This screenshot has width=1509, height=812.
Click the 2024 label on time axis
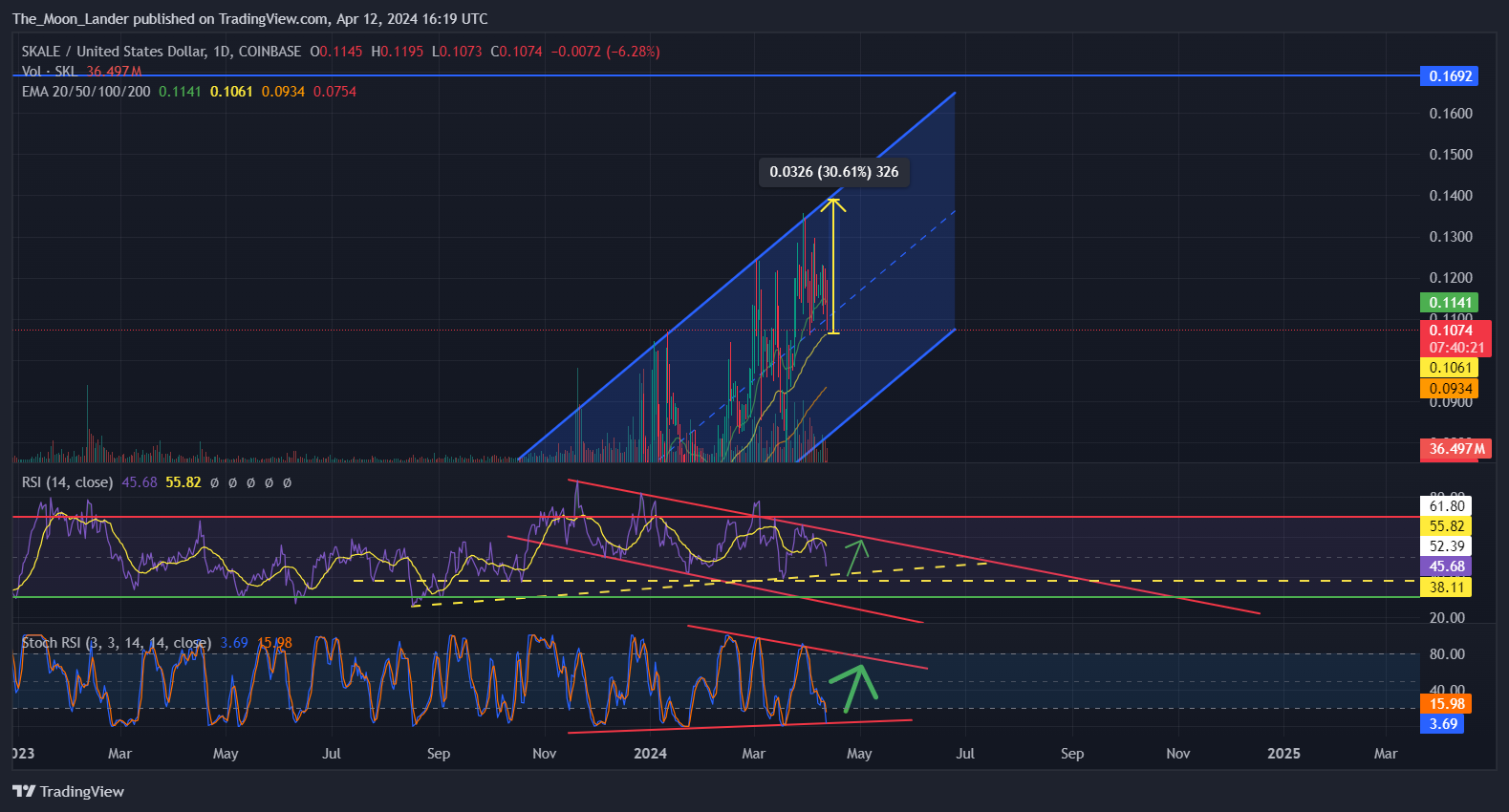coord(650,754)
